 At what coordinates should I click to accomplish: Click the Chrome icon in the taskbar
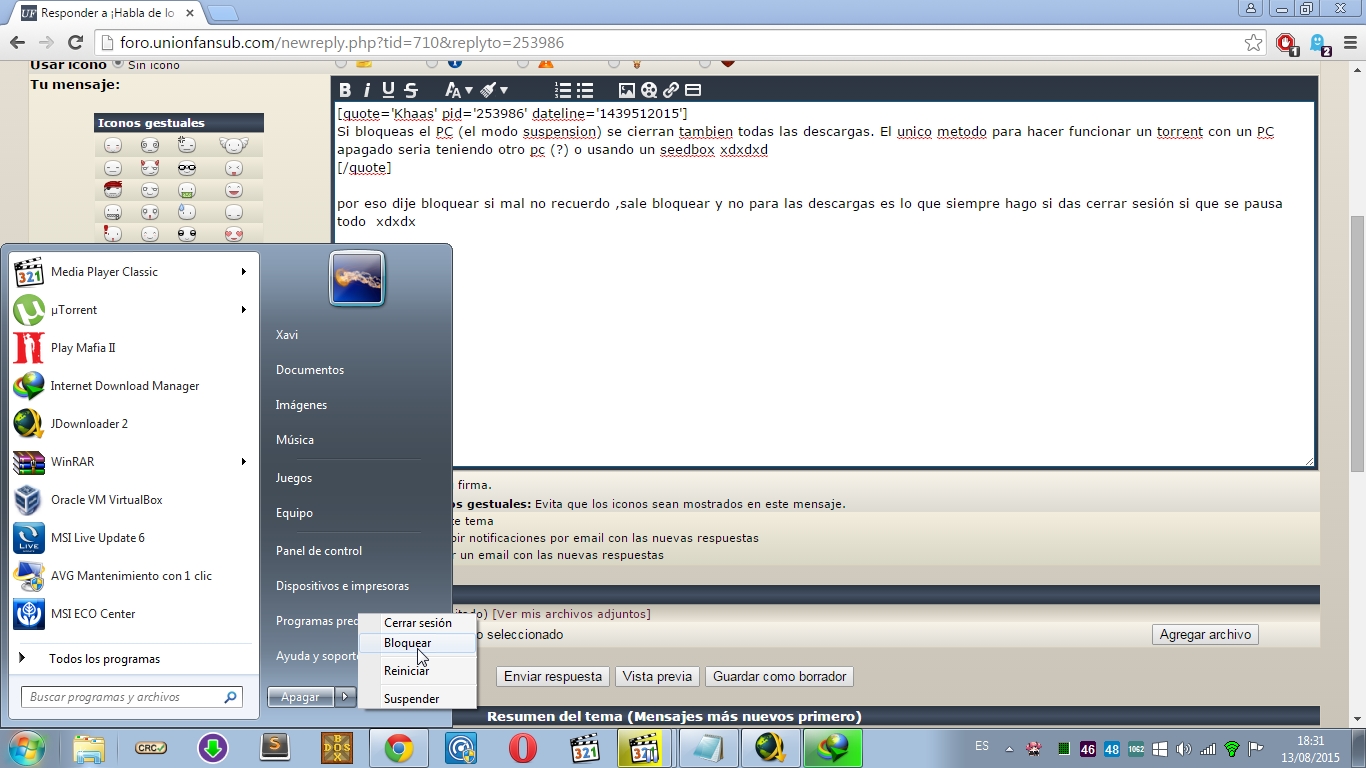pyautogui.click(x=399, y=748)
